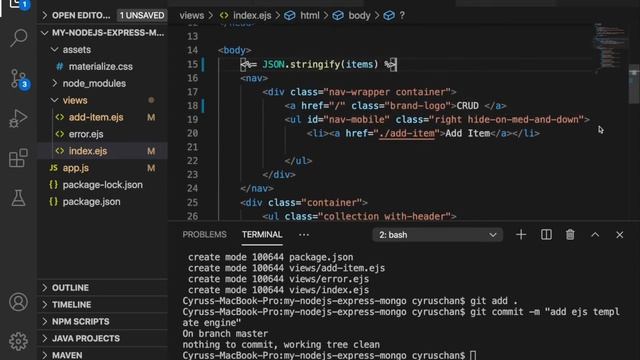Open package-lock.json file

[x=103, y=185]
